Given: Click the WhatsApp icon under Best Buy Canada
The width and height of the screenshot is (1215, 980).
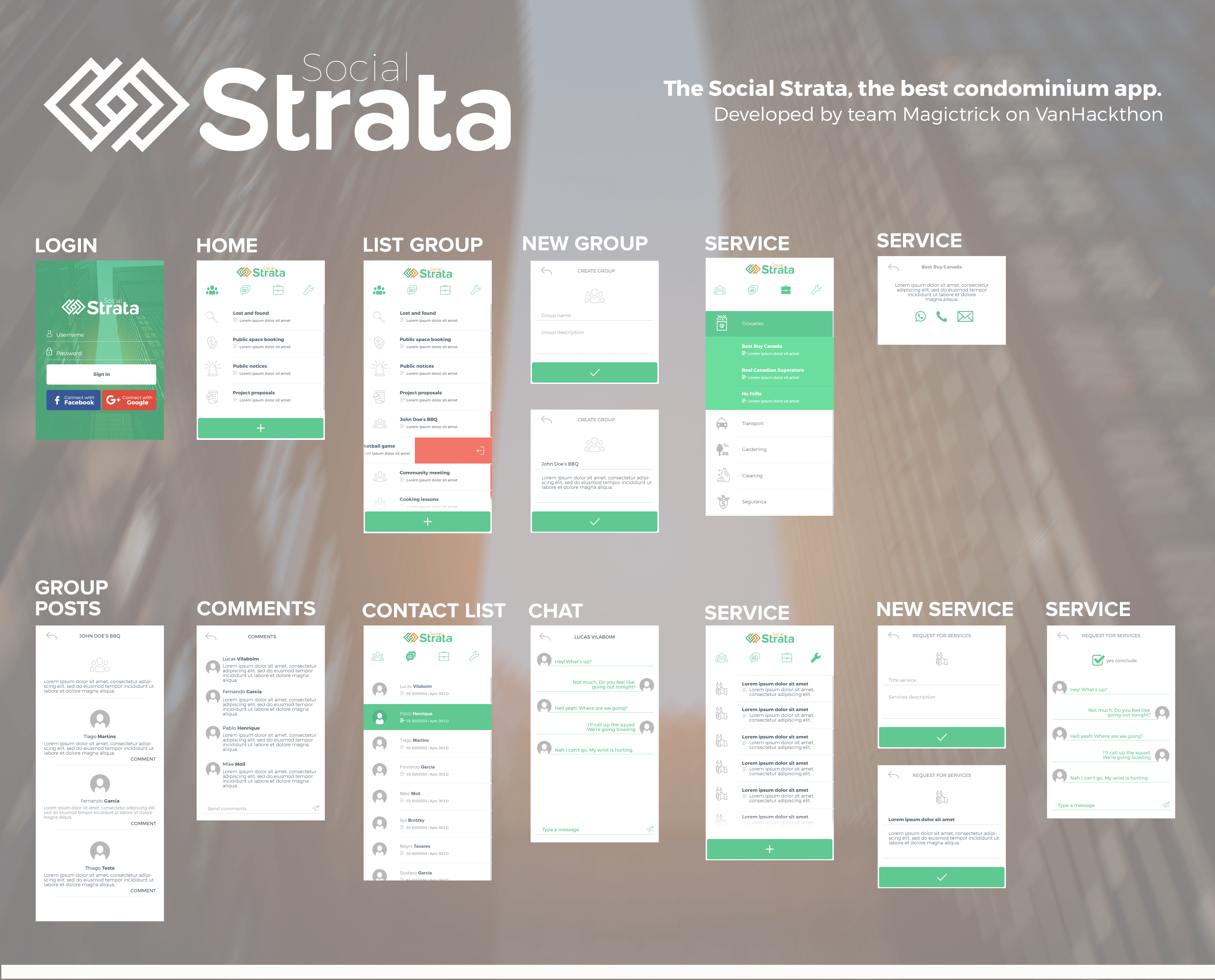Looking at the screenshot, I should [x=921, y=317].
